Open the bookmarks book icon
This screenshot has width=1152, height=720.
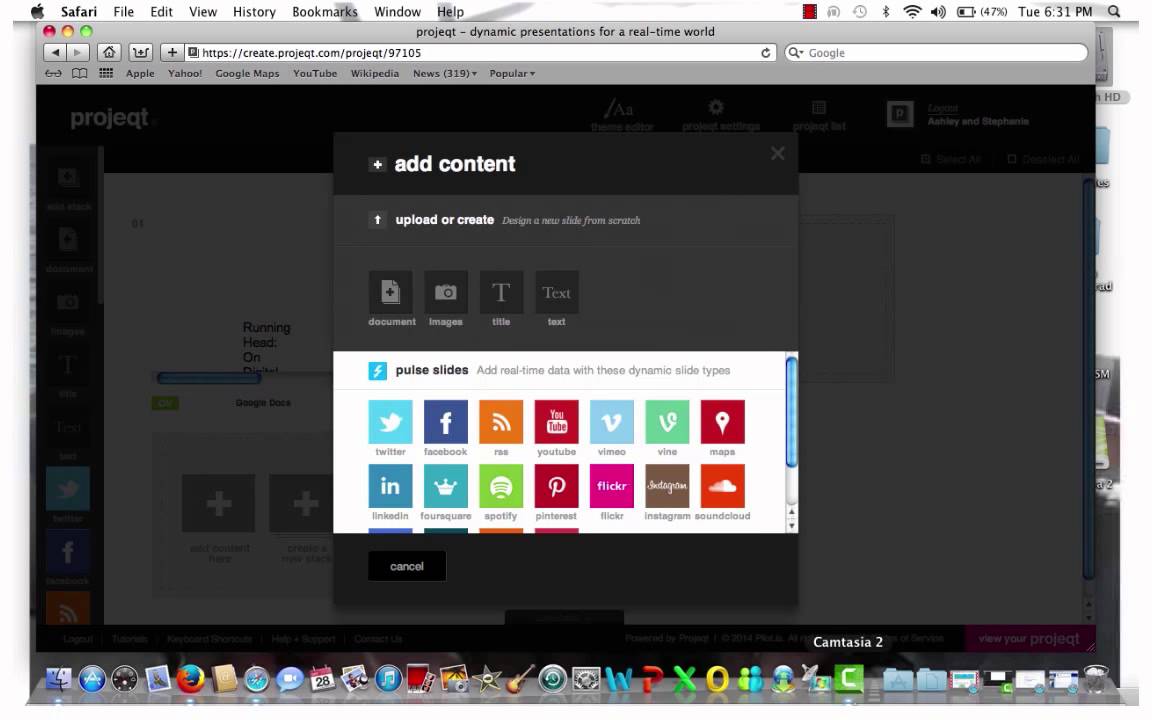[x=79, y=73]
